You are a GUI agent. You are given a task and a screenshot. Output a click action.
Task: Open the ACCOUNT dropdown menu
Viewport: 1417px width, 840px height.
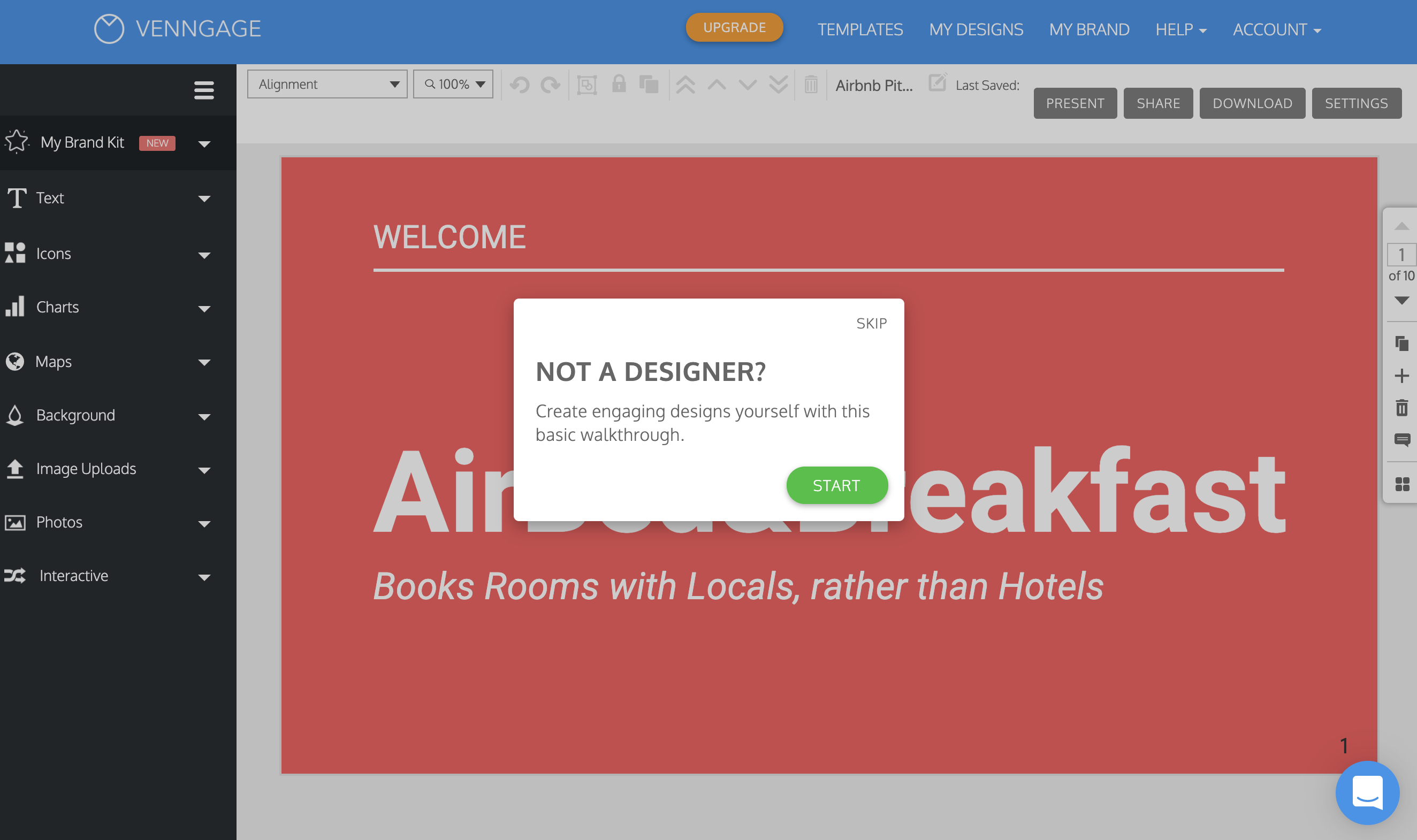point(1276,29)
